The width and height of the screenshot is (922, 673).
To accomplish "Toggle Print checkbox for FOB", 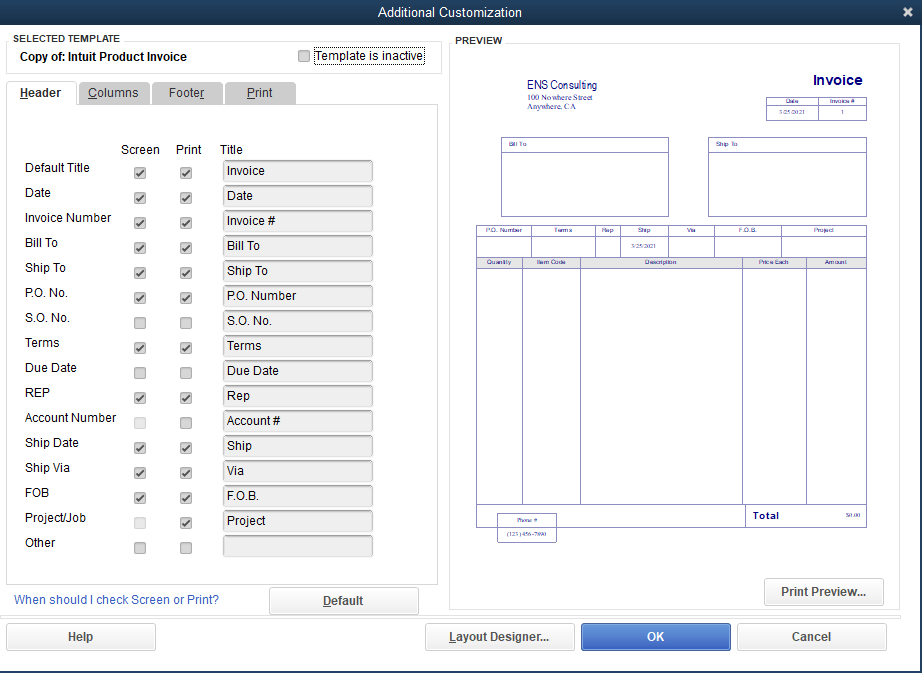I will coord(186,498).
